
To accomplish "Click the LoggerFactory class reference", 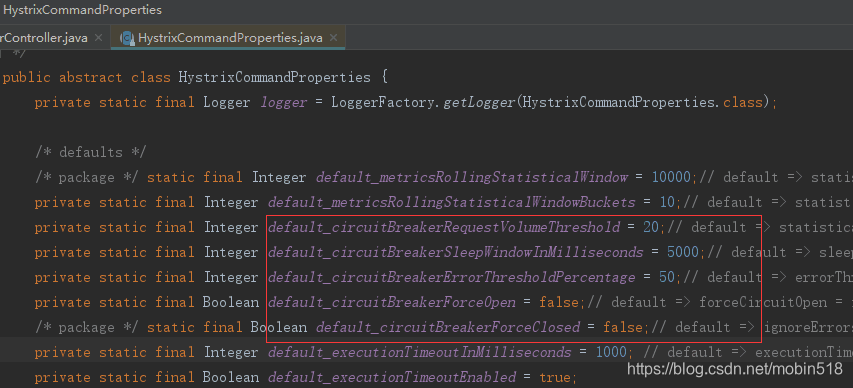I will [384, 102].
